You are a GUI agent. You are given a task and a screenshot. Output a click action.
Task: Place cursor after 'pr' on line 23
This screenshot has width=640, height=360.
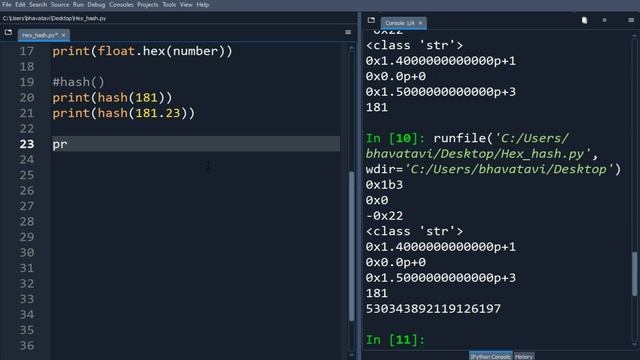click(67, 144)
